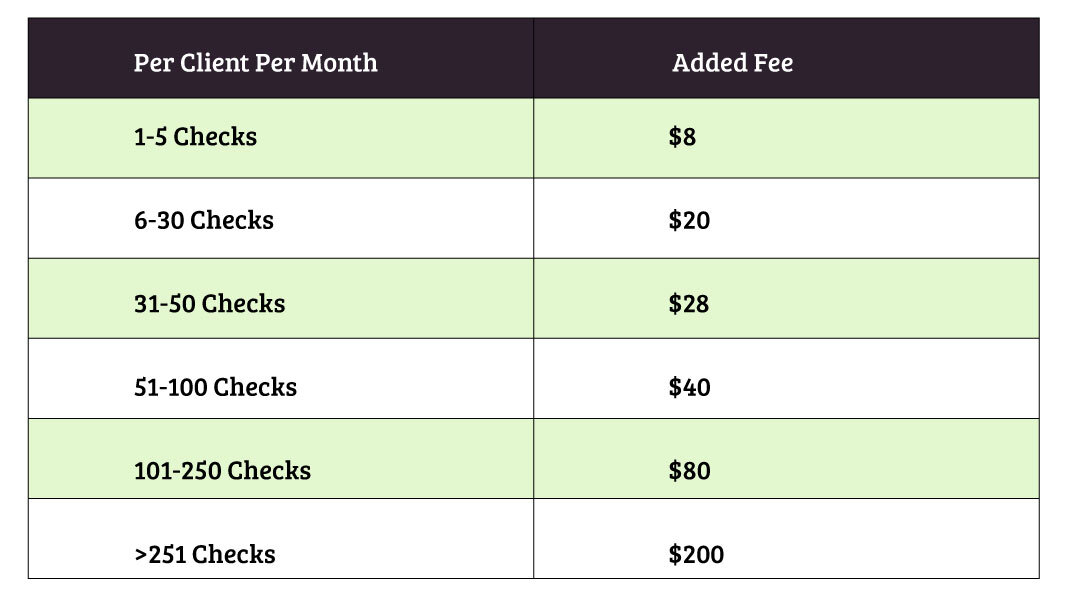Click the greater-than symbol before 251

coord(140,555)
